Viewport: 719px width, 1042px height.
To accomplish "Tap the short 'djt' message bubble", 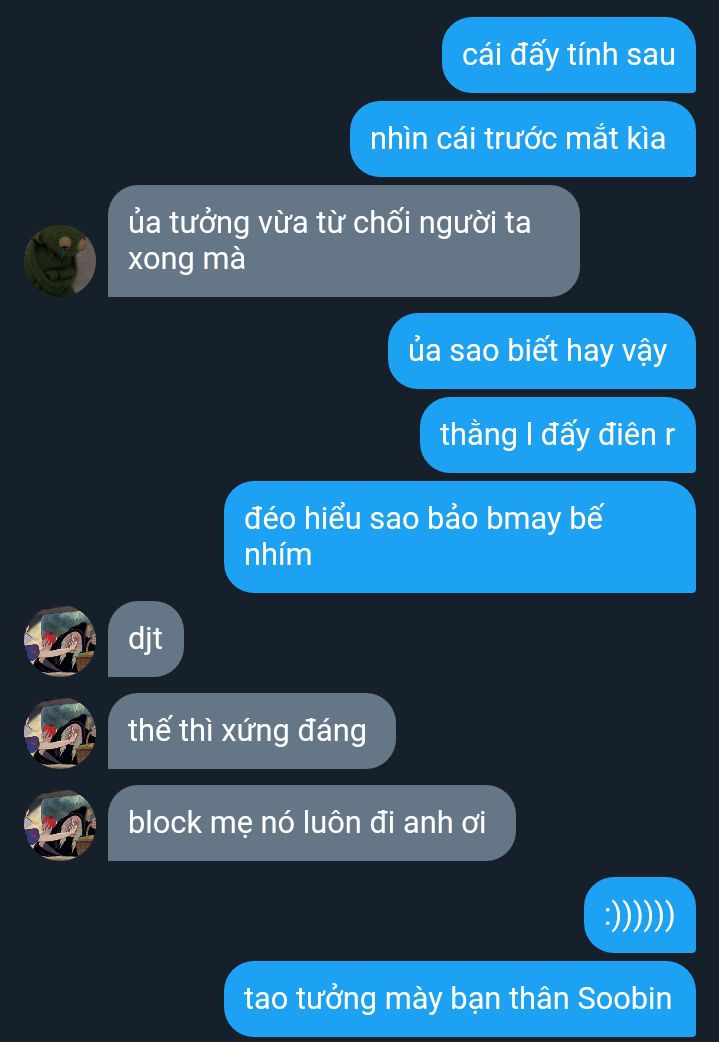I will point(146,639).
